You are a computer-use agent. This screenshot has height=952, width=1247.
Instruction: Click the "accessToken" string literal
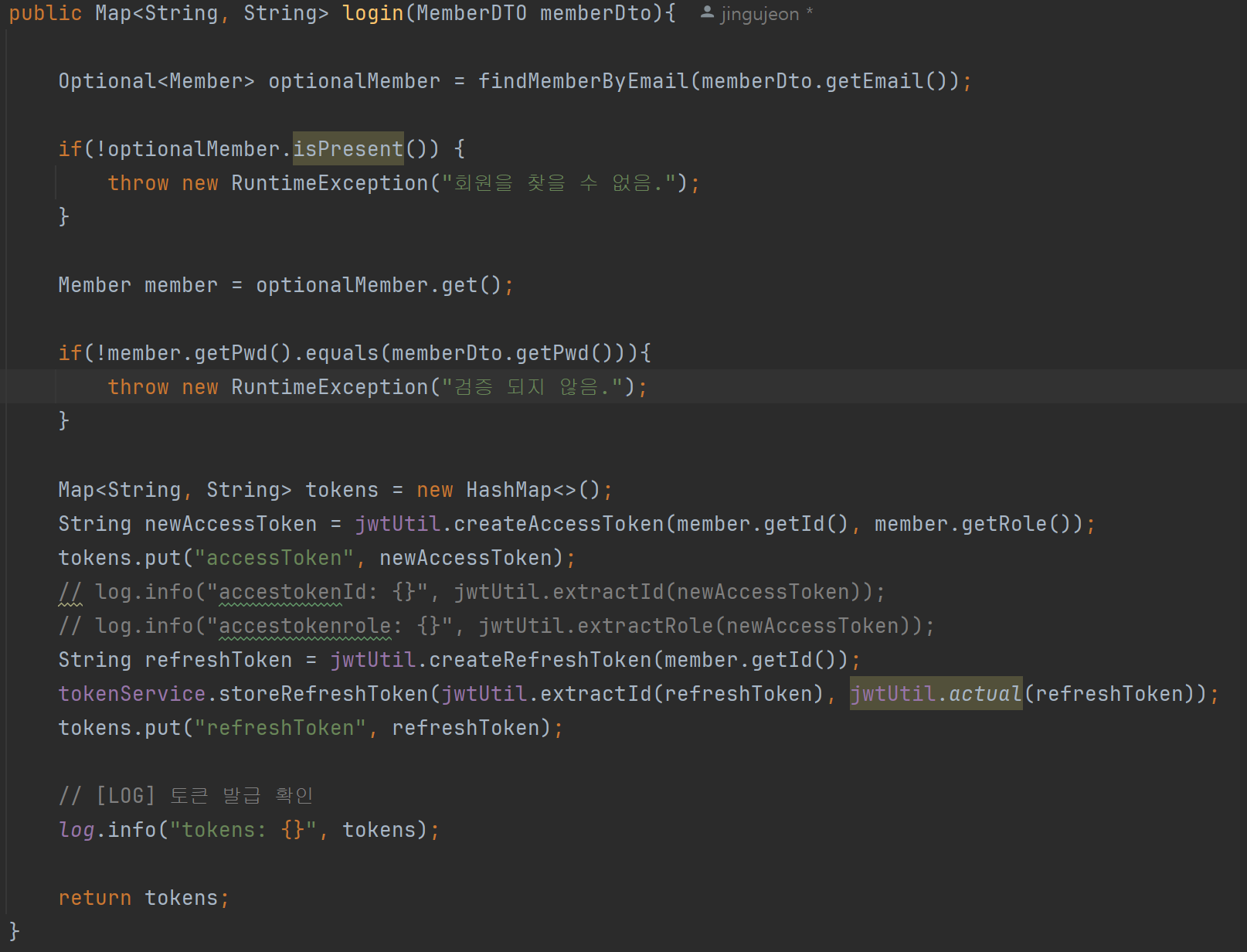(x=274, y=557)
